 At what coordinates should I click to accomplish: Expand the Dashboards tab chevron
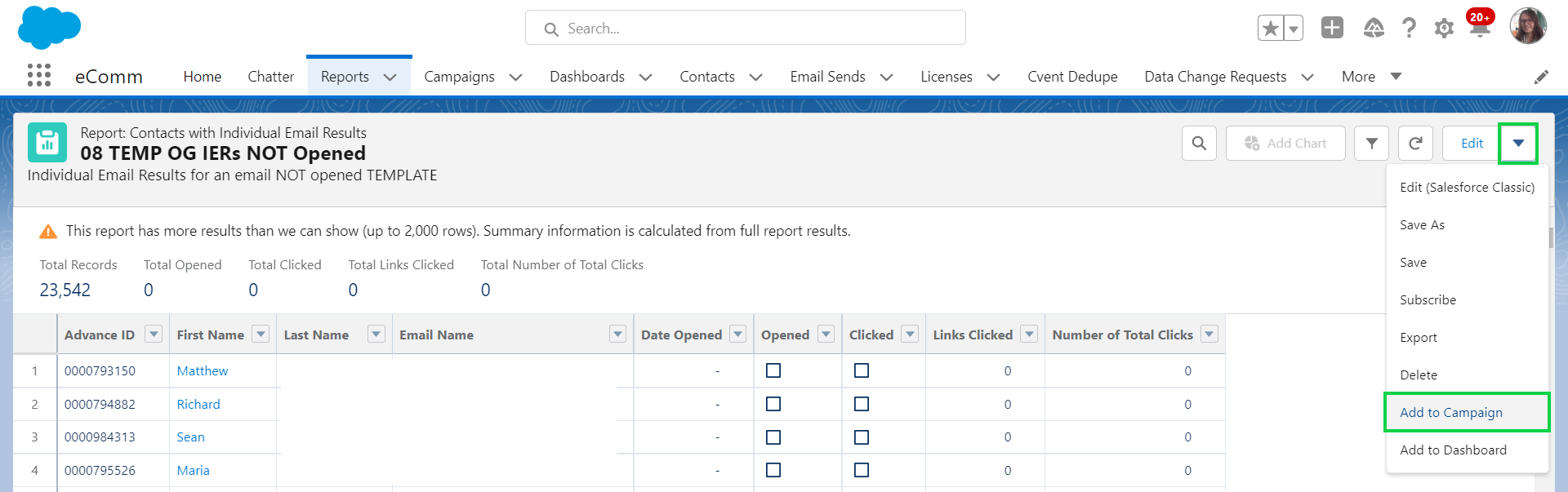[x=645, y=78]
